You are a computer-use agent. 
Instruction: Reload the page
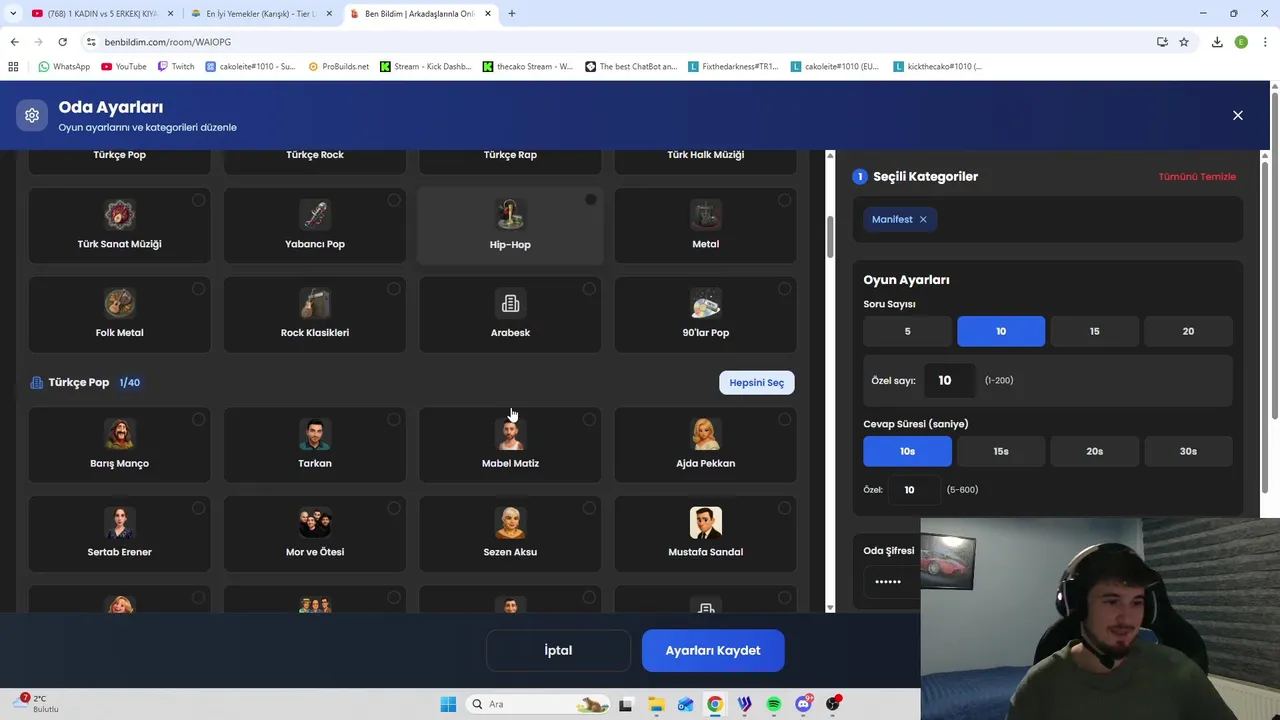(x=62, y=42)
